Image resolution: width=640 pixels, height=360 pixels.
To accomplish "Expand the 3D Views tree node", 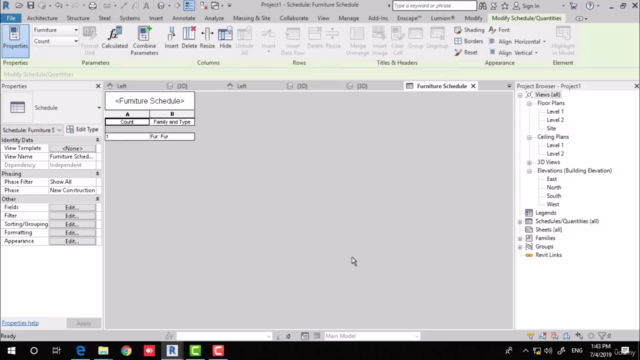I will click(x=529, y=162).
